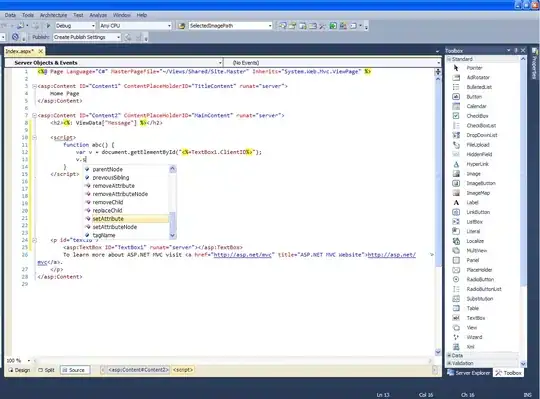
Task: Select the TextBox control in Toolbox
Action: (469, 318)
